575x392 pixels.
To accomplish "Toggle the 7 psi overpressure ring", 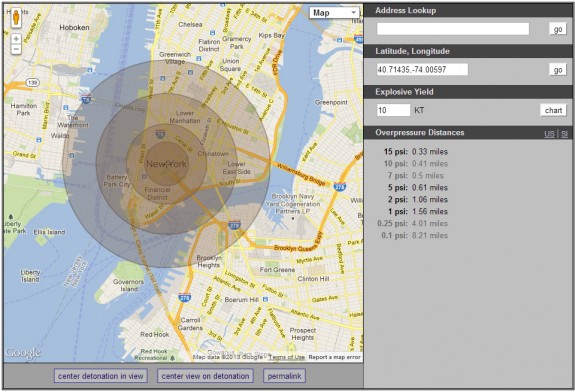I will click(x=415, y=176).
